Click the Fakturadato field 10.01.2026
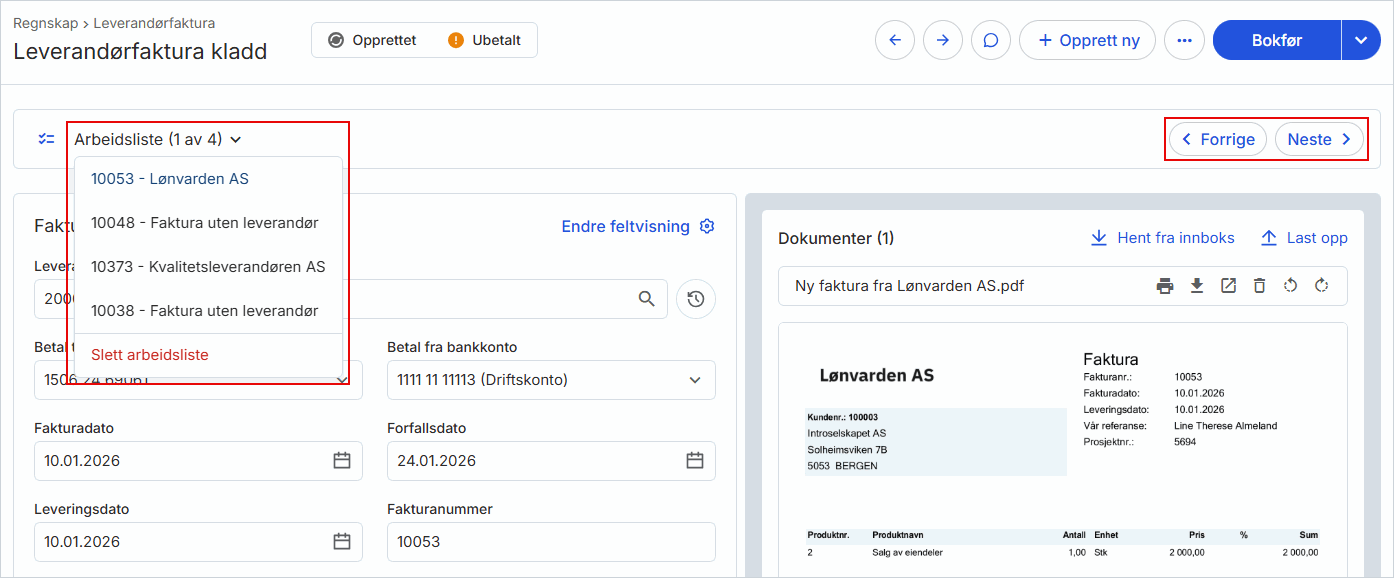 [198, 461]
